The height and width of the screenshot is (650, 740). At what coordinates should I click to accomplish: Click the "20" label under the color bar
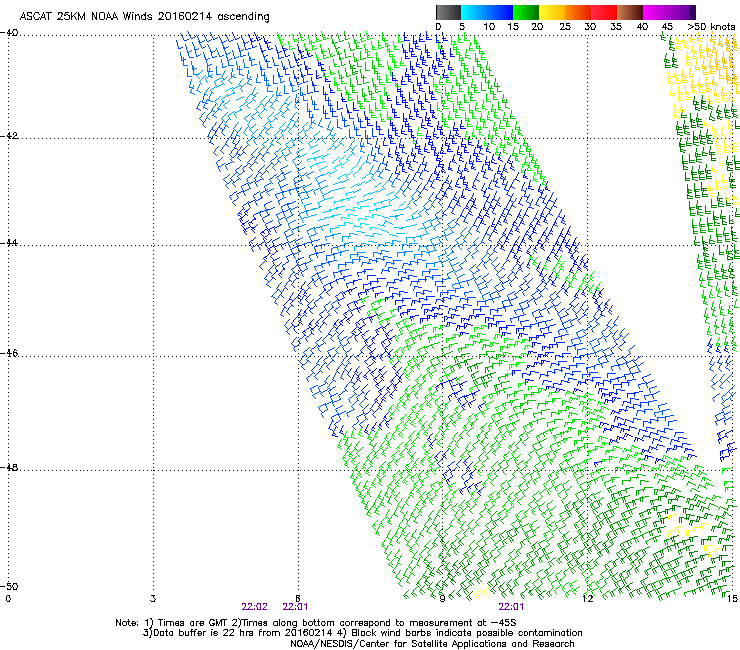coord(537,27)
